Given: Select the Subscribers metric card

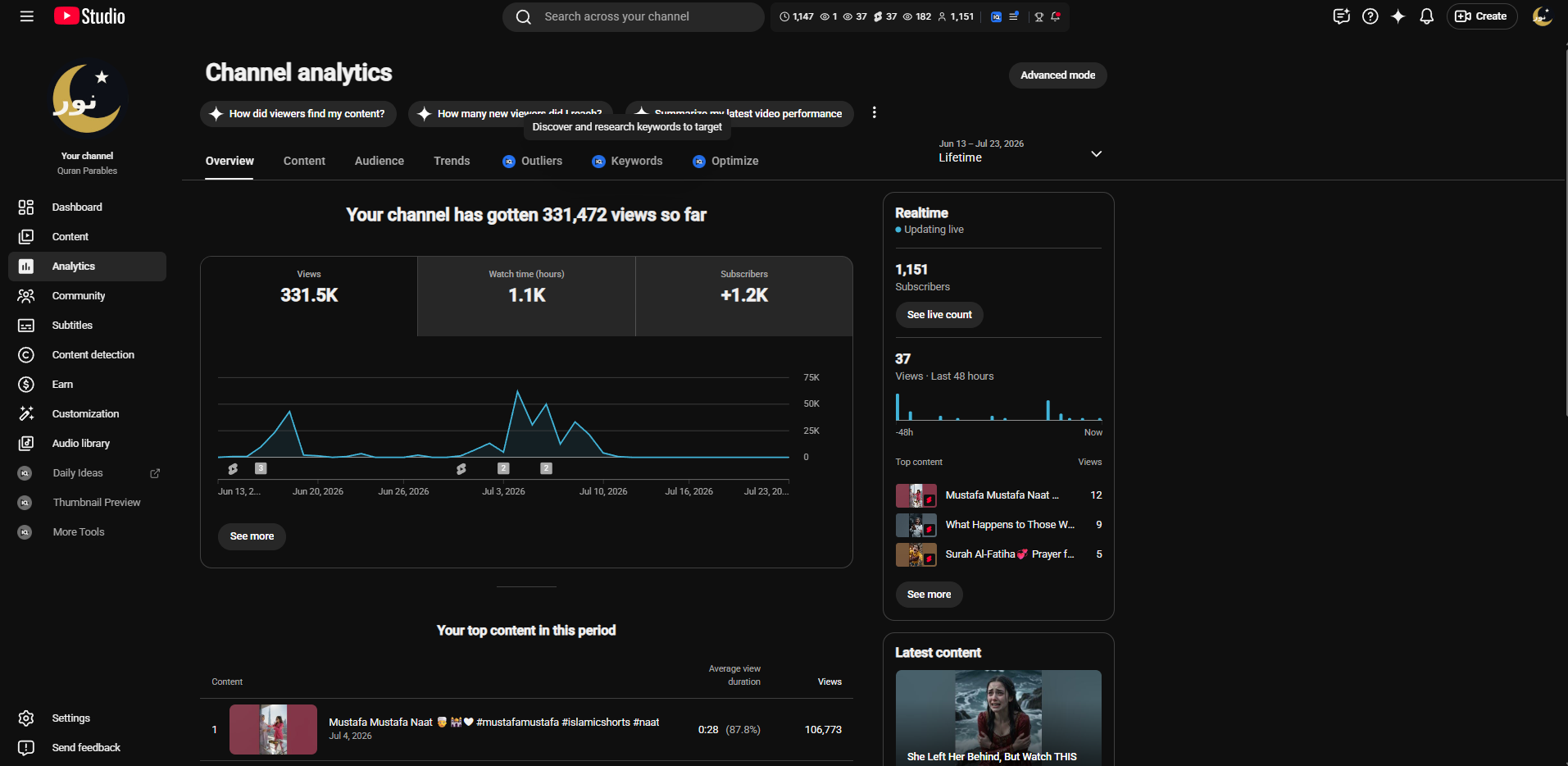Looking at the screenshot, I should pyautogui.click(x=744, y=296).
